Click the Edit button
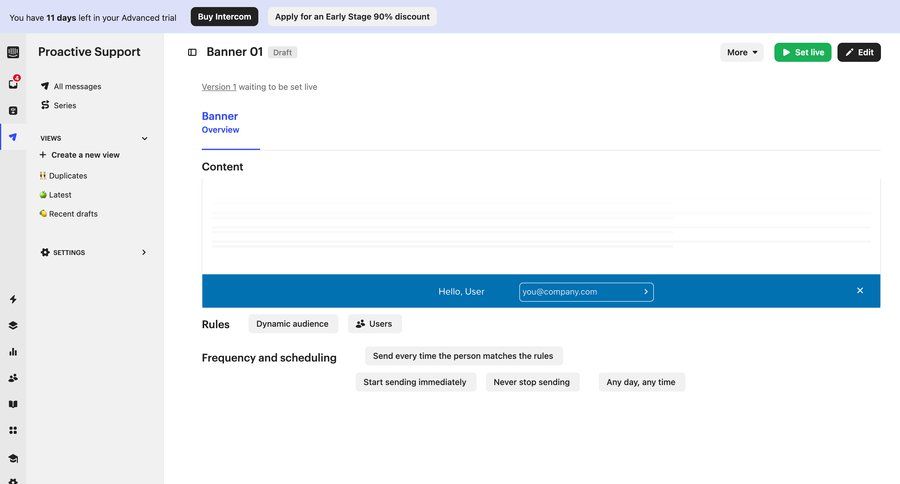Screen dimensions: 900x484 [x=859, y=52]
